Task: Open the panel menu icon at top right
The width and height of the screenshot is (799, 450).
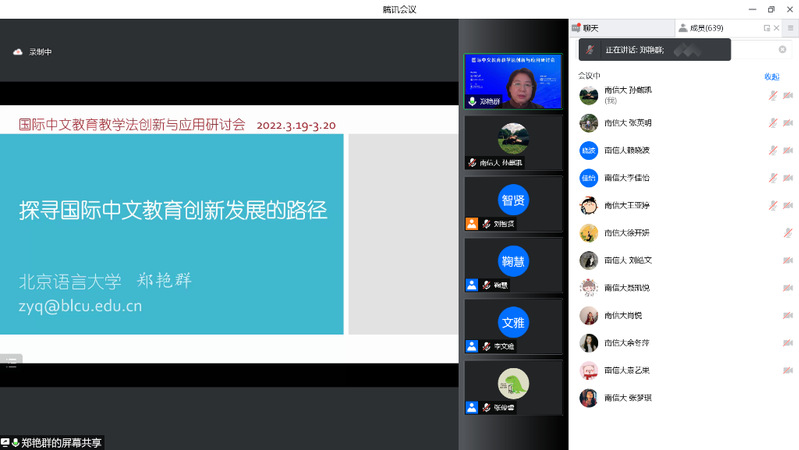Action: point(789,28)
